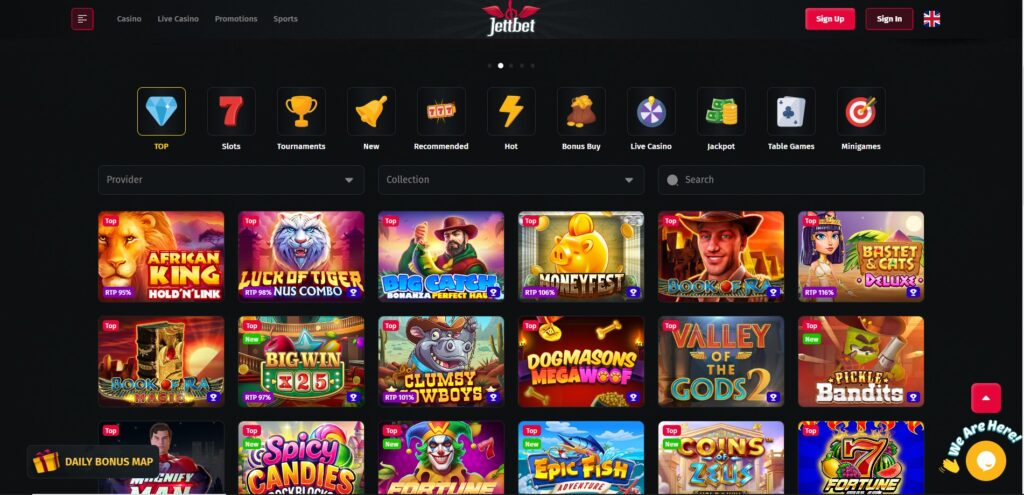
Task: Select the Tournaments trophy icon
Action: (x=301, y=112)
